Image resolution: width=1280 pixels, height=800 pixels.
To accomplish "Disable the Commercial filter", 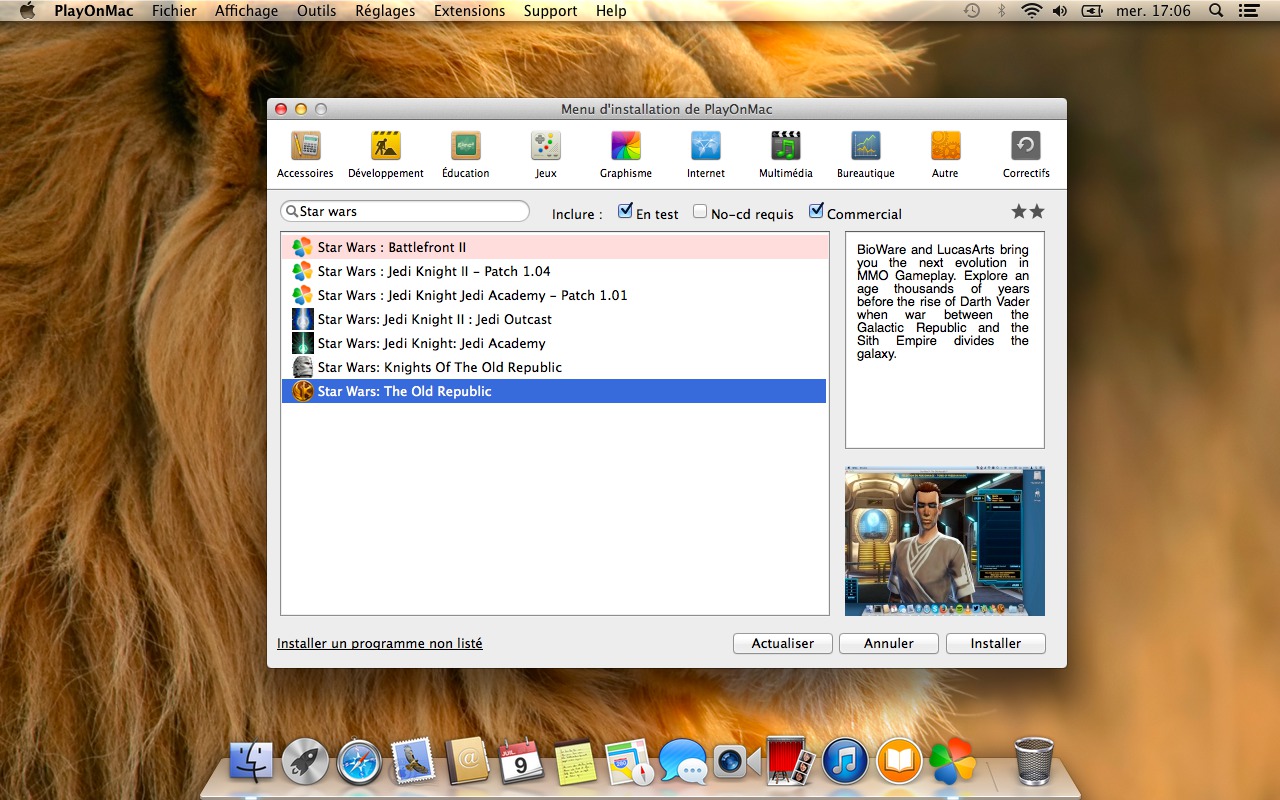I will click(817, 211).
